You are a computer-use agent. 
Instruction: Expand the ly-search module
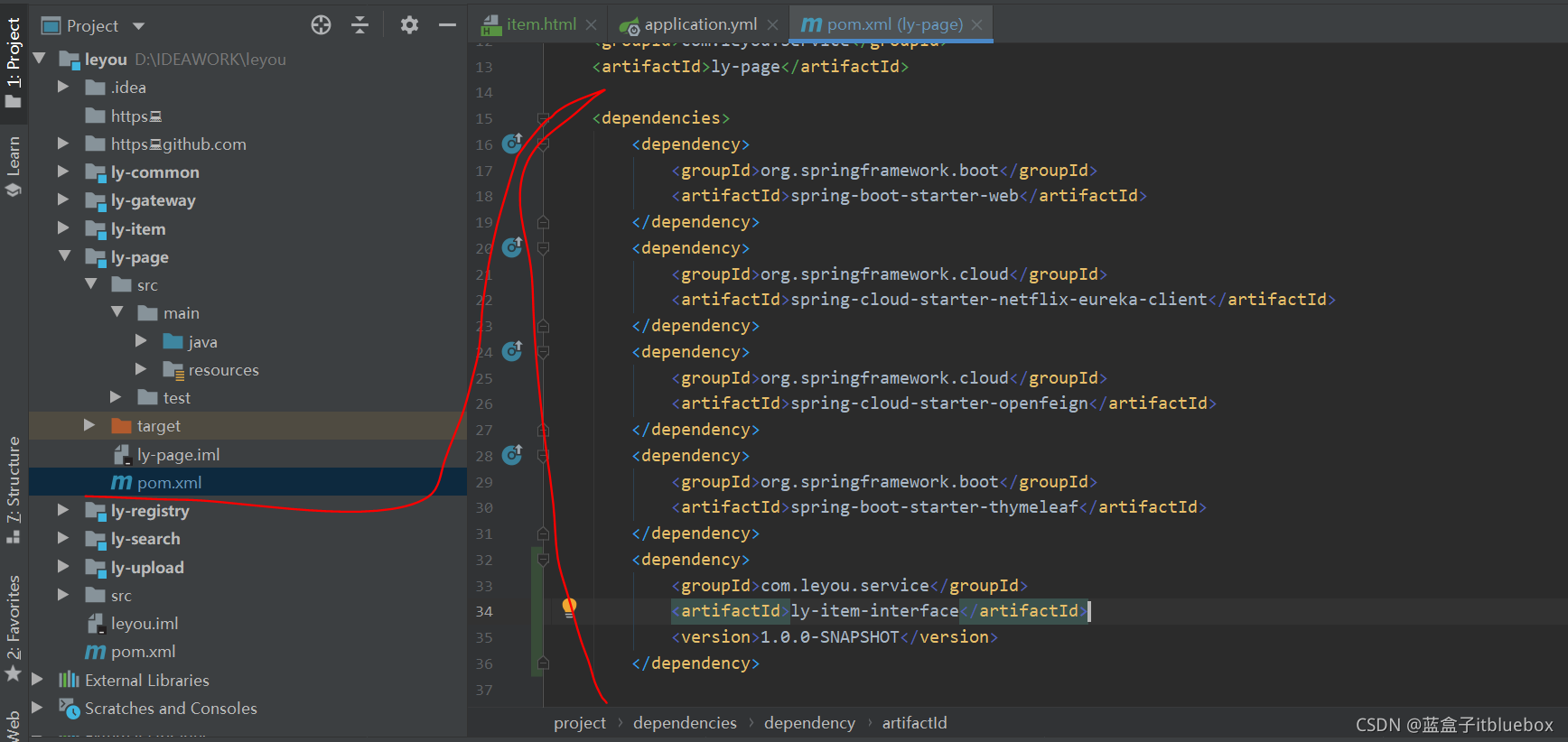(63, 538)
